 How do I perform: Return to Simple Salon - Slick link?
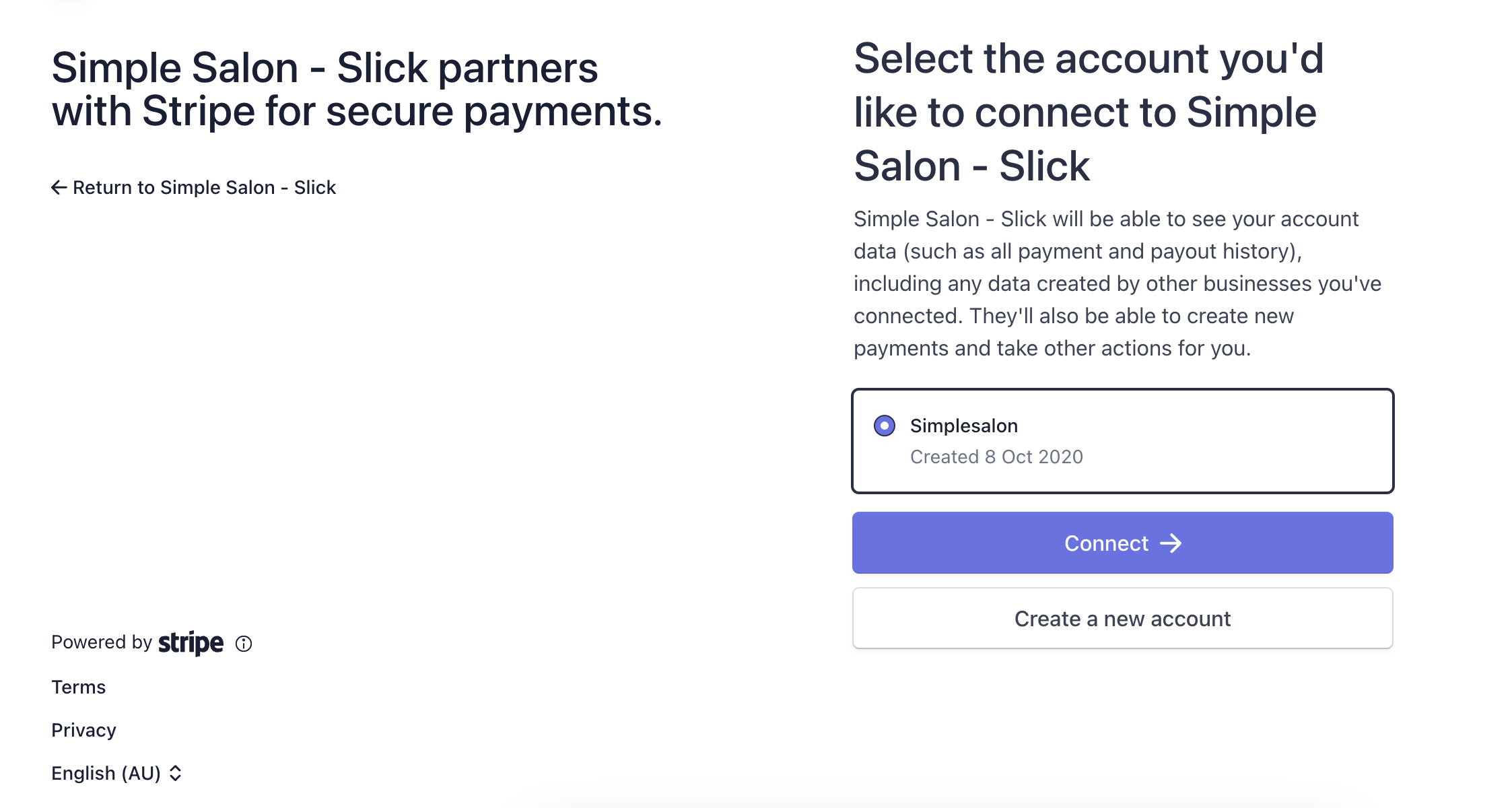coord(194,187)
